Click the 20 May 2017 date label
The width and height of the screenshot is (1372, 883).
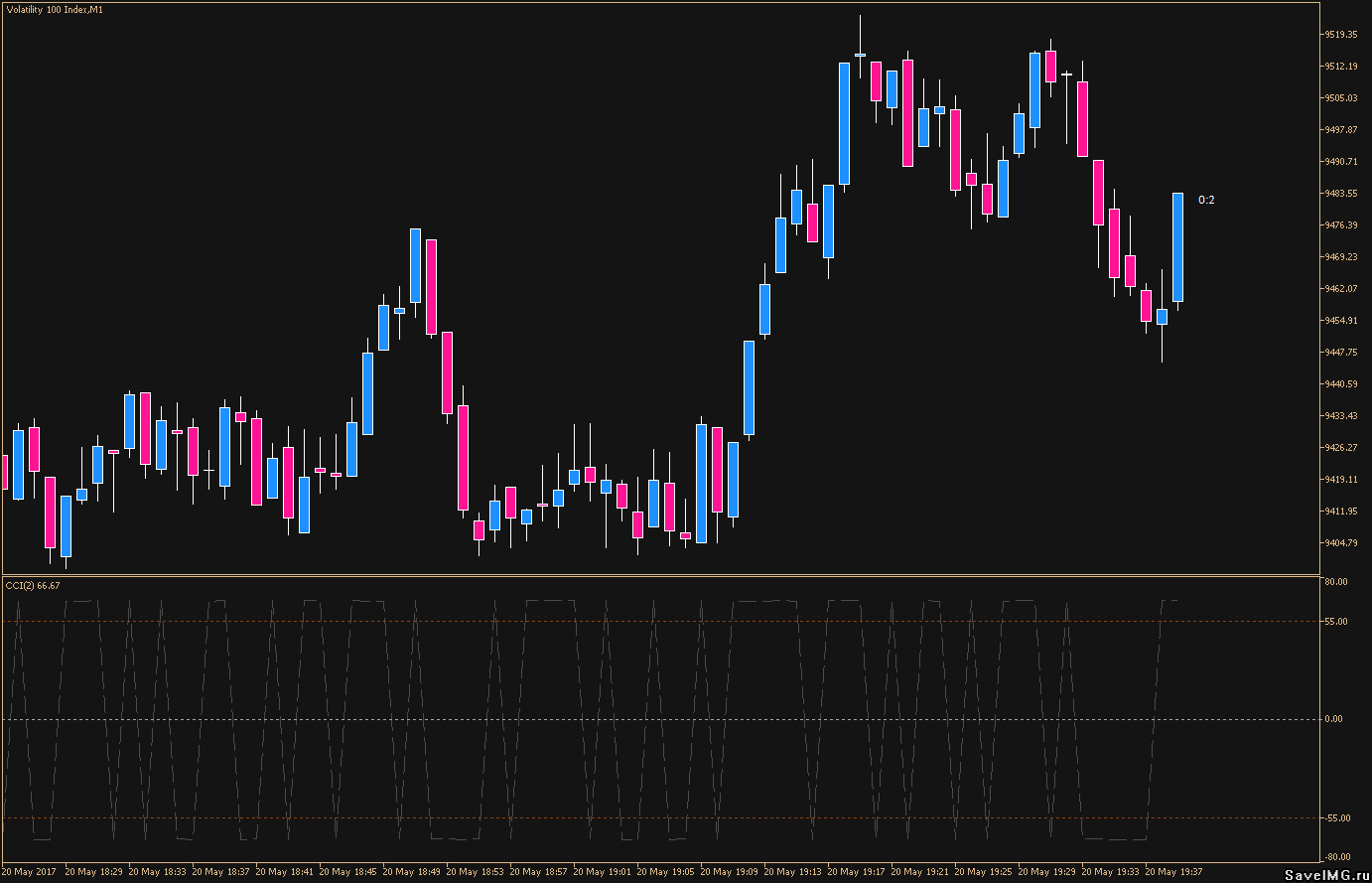(x=29, y=872)
